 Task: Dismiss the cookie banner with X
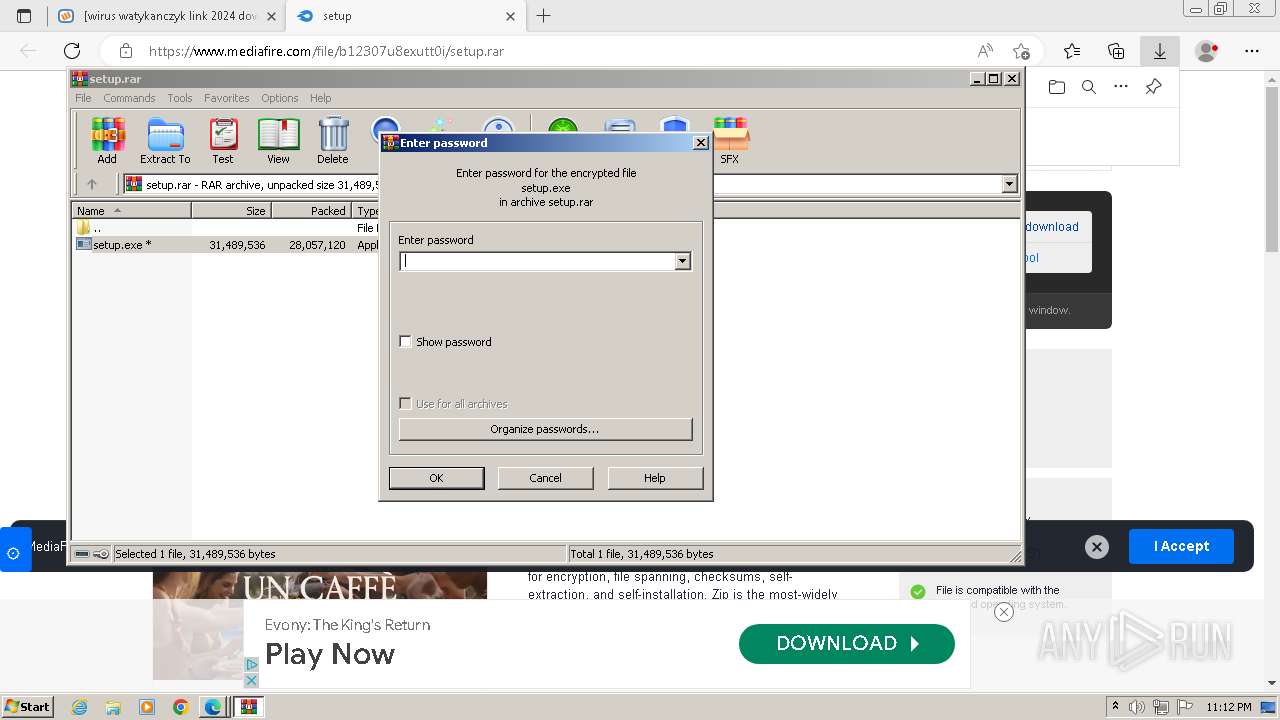[x=1097, y=547]
